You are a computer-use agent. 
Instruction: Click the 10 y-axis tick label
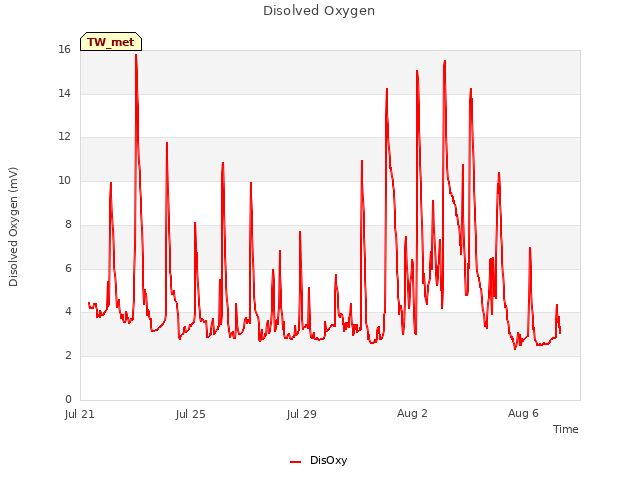(x=64, y=180)
